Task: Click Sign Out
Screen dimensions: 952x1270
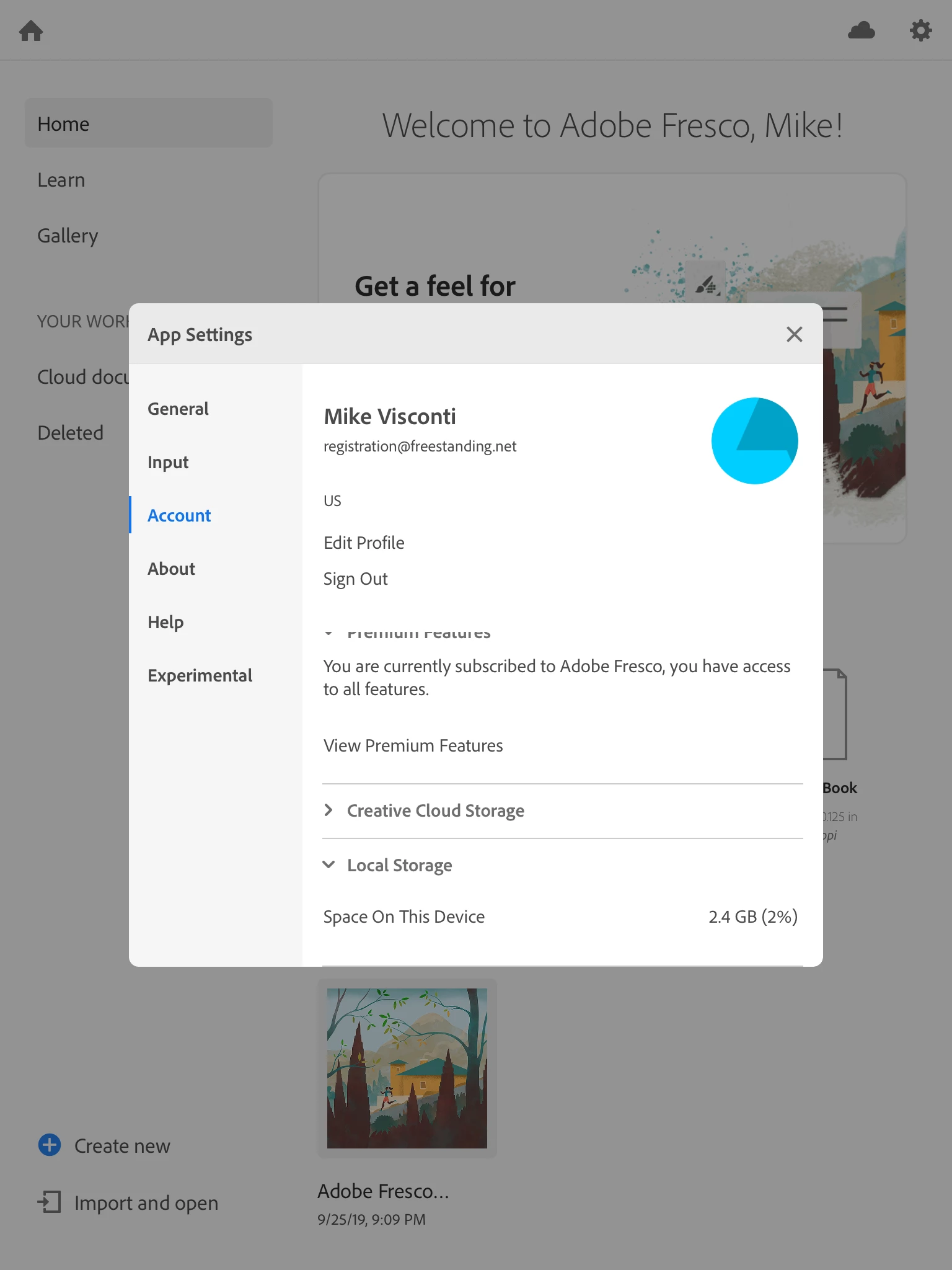Action: [355, 579]
